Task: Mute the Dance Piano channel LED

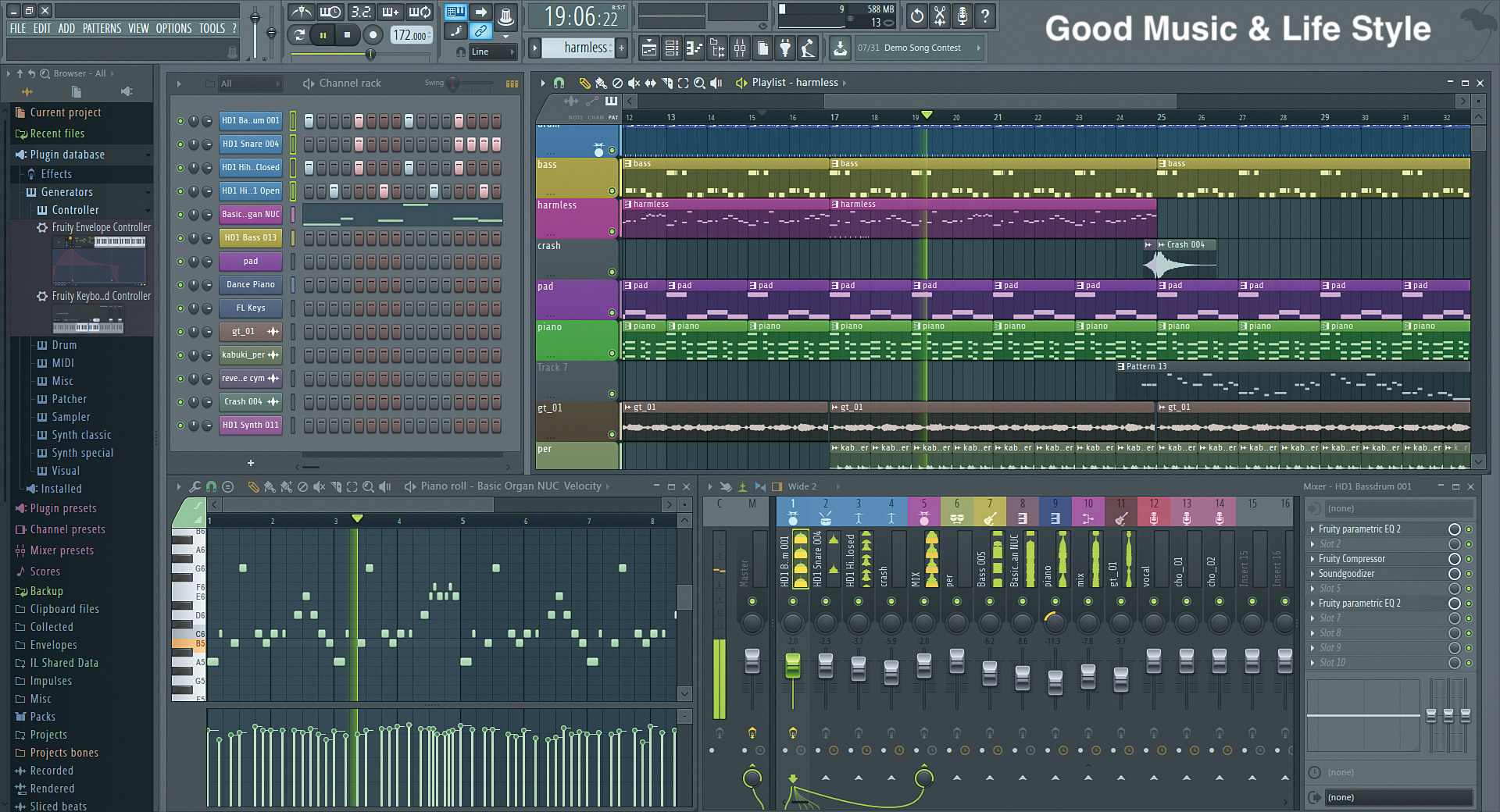Action: pos(180,285)
